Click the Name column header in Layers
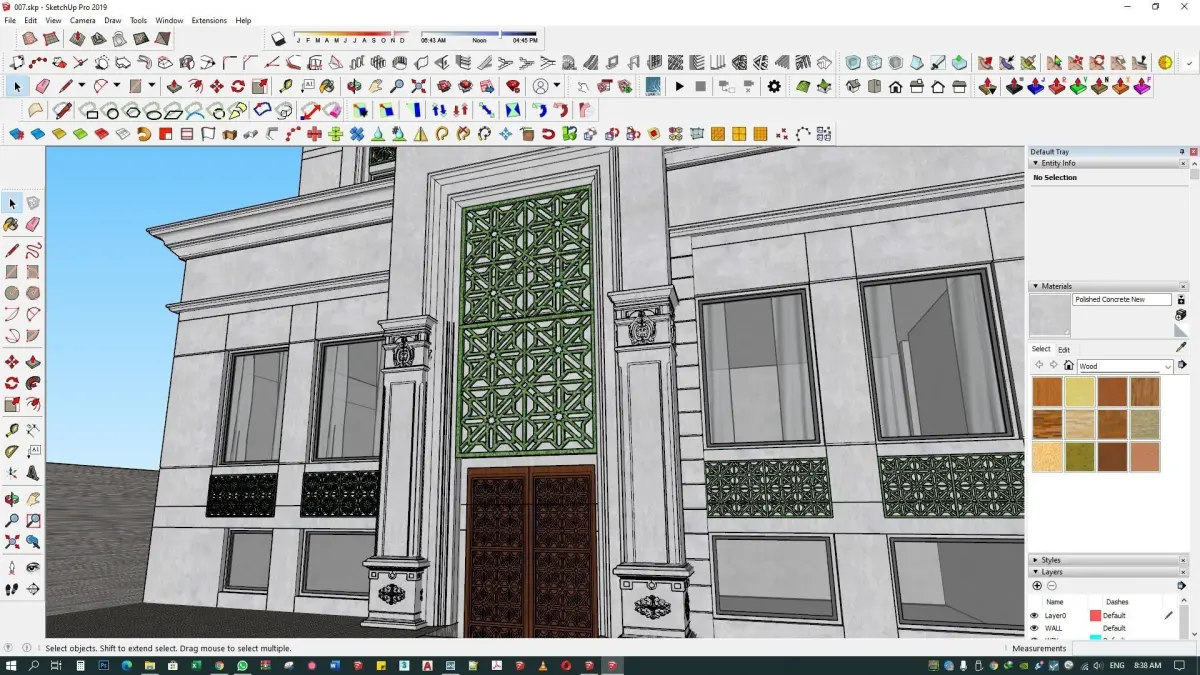 pyautogui.click(x=1054, y=602)
